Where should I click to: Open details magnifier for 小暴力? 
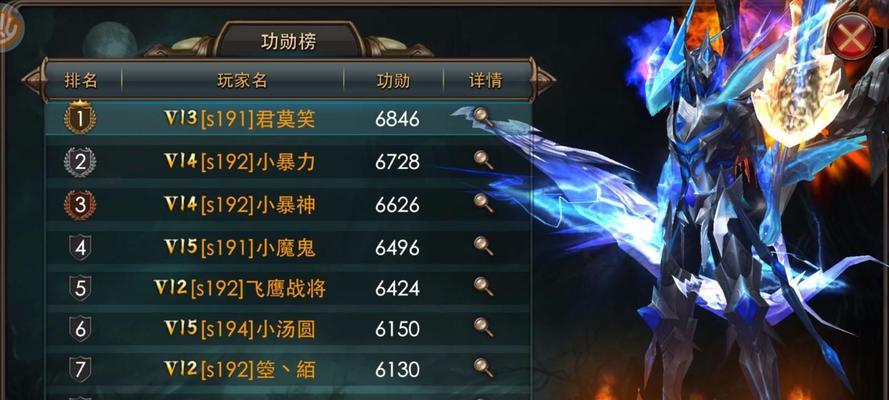(x=483, y=160)
